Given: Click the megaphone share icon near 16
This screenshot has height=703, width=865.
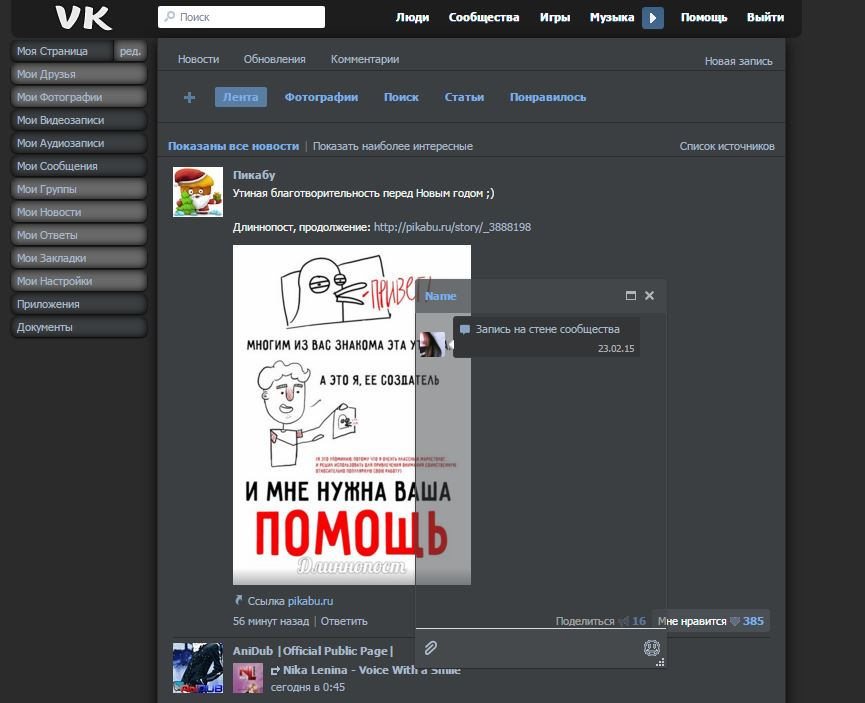Looking at the screenshot, I should pos(624,621).
